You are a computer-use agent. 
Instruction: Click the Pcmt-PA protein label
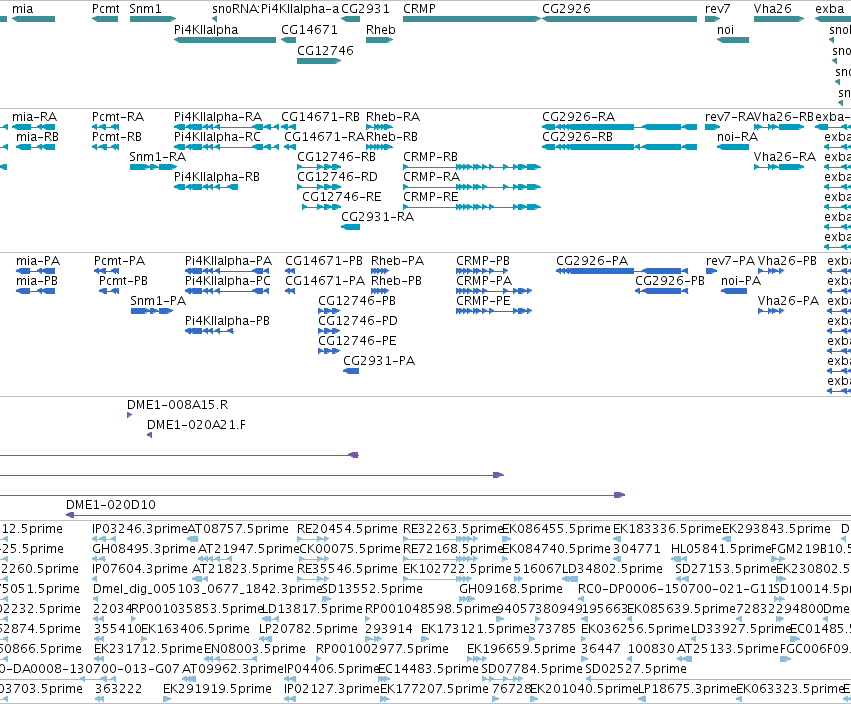click(119, 261)
